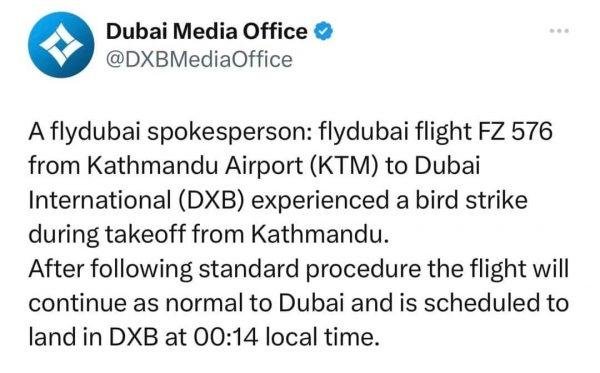The image size is (600, 373).
Task: Select the (DXB) airport code in parentheses
Action: 211,200
